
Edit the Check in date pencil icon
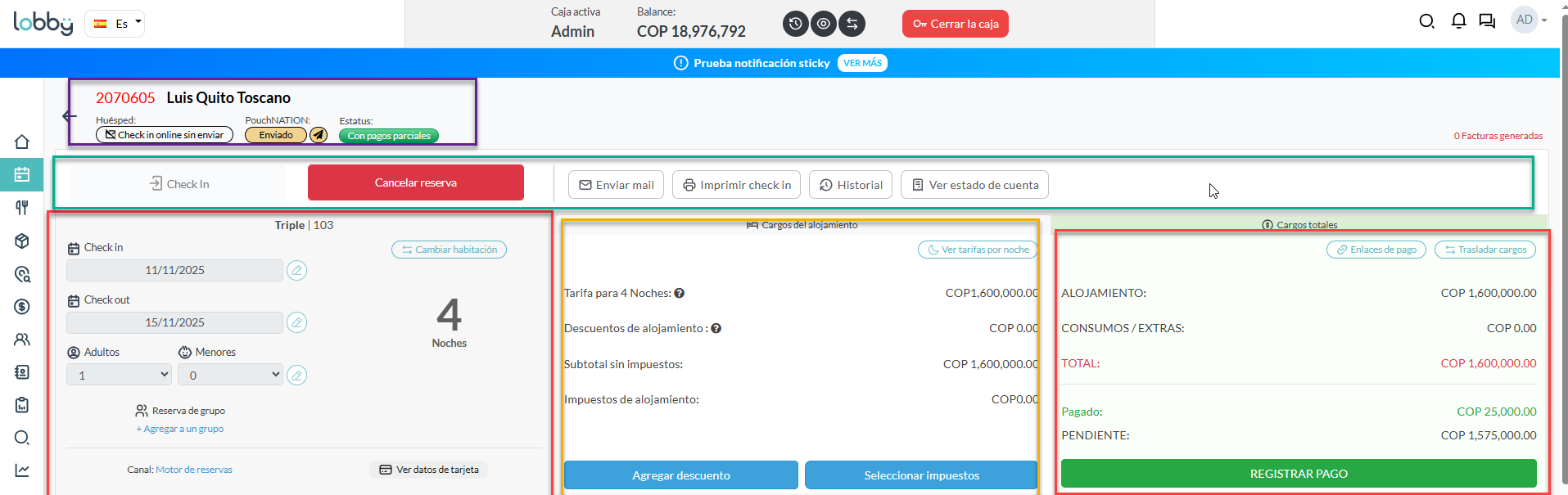(x=297, y=270)
